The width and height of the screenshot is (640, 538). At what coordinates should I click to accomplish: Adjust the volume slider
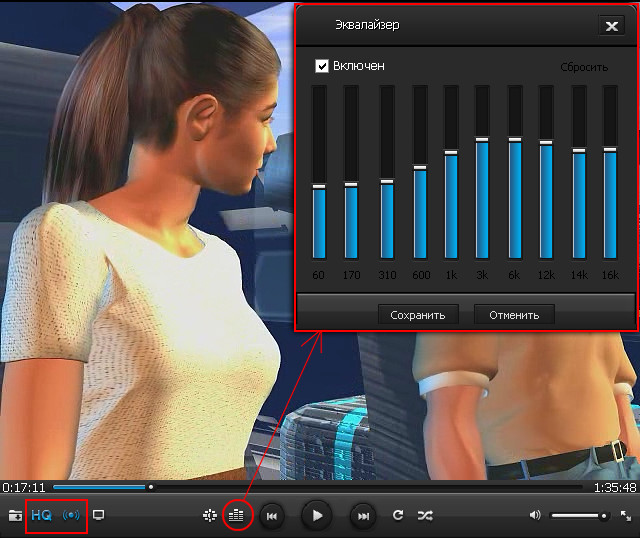tap(579, 516)
